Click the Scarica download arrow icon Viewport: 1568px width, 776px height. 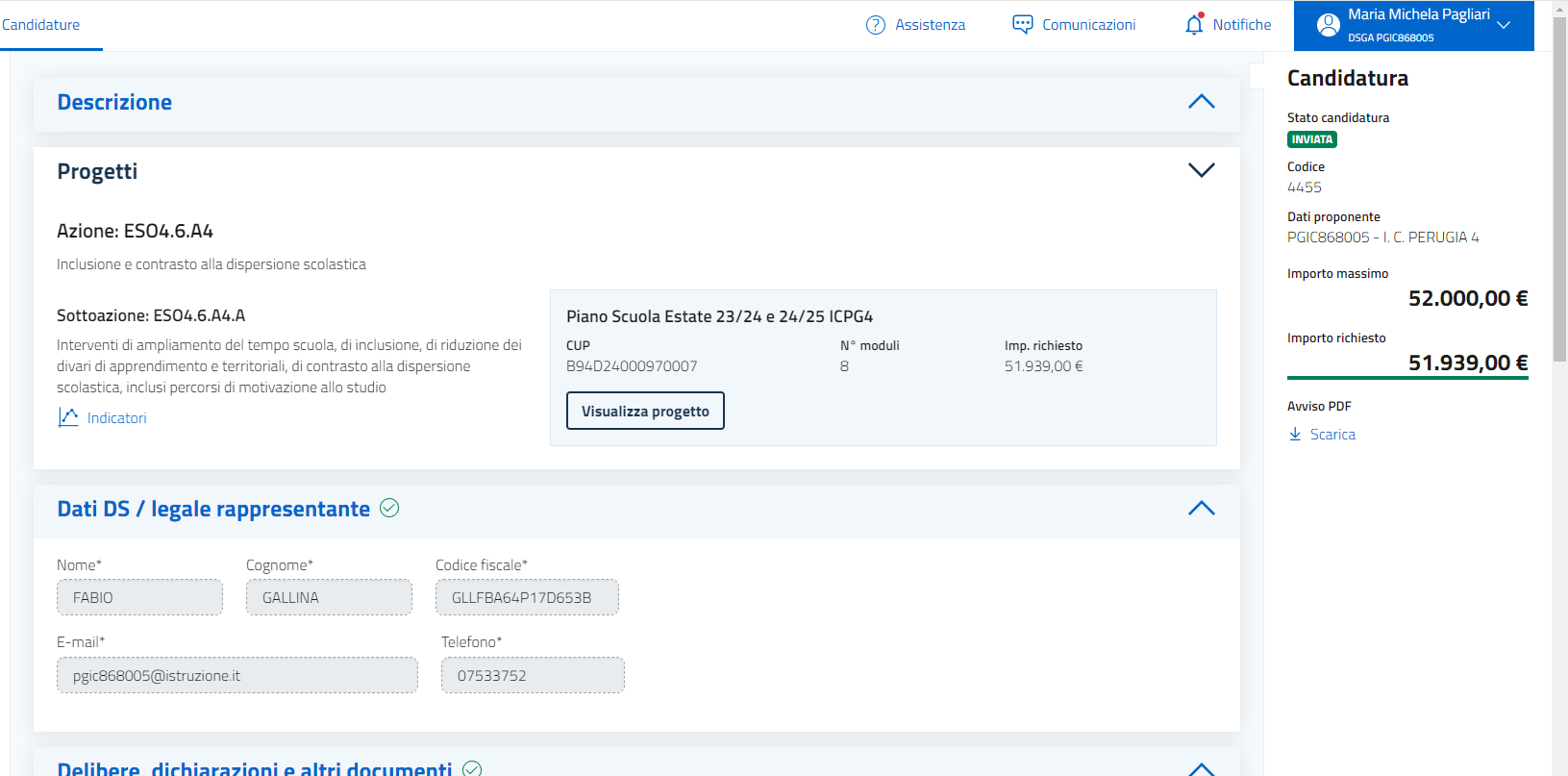(1295, 435)
